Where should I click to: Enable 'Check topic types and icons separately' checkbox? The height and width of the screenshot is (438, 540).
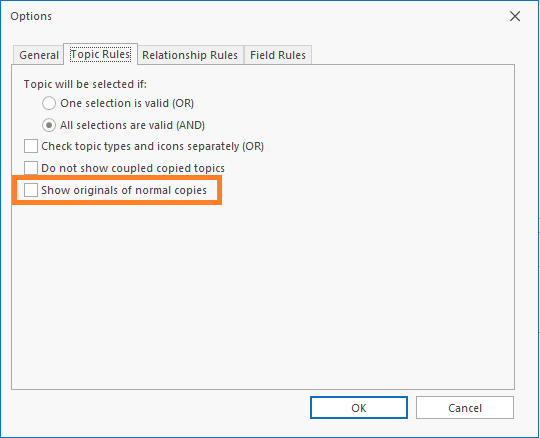[31, 146]
